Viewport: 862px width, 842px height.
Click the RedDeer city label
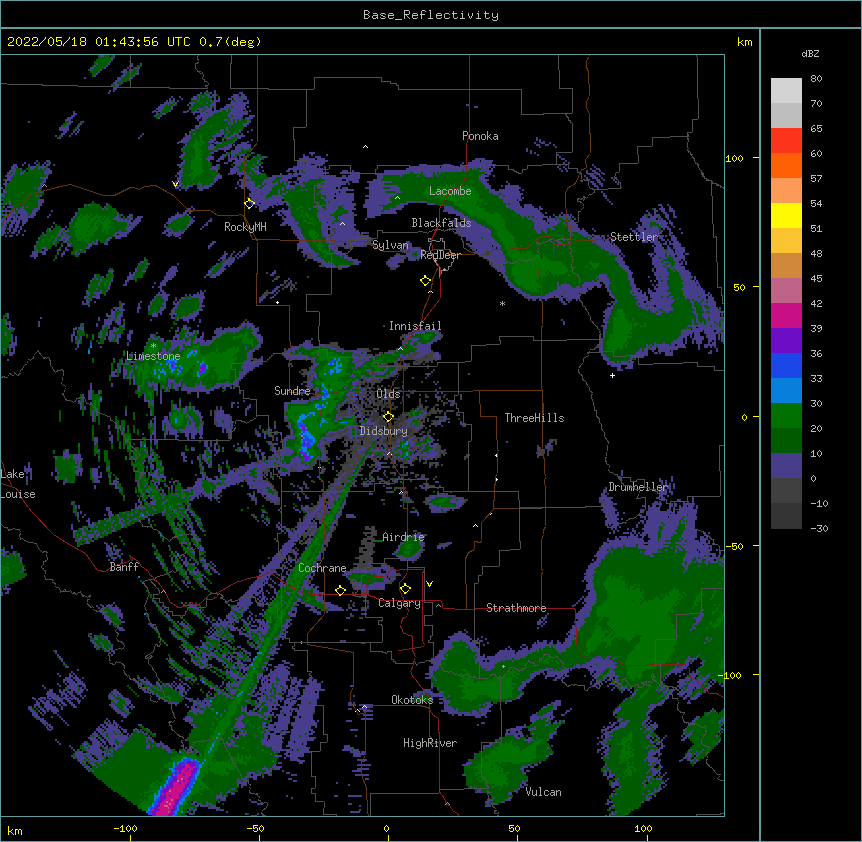tap(440, 255)
